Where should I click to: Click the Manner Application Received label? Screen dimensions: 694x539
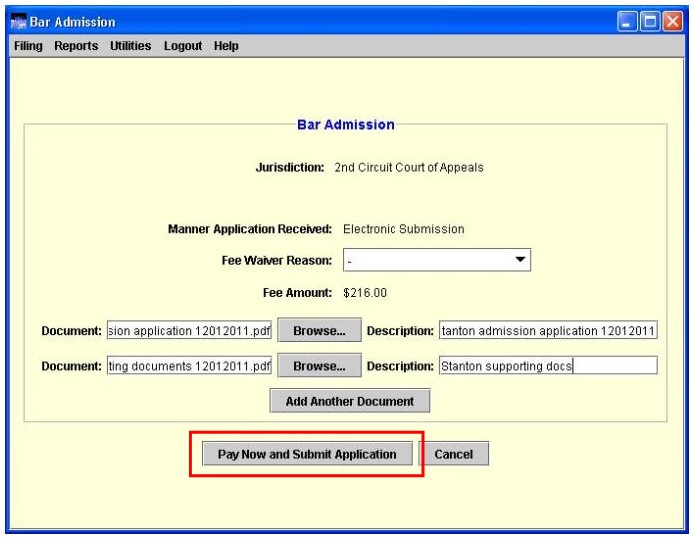[x=250, y=229]
